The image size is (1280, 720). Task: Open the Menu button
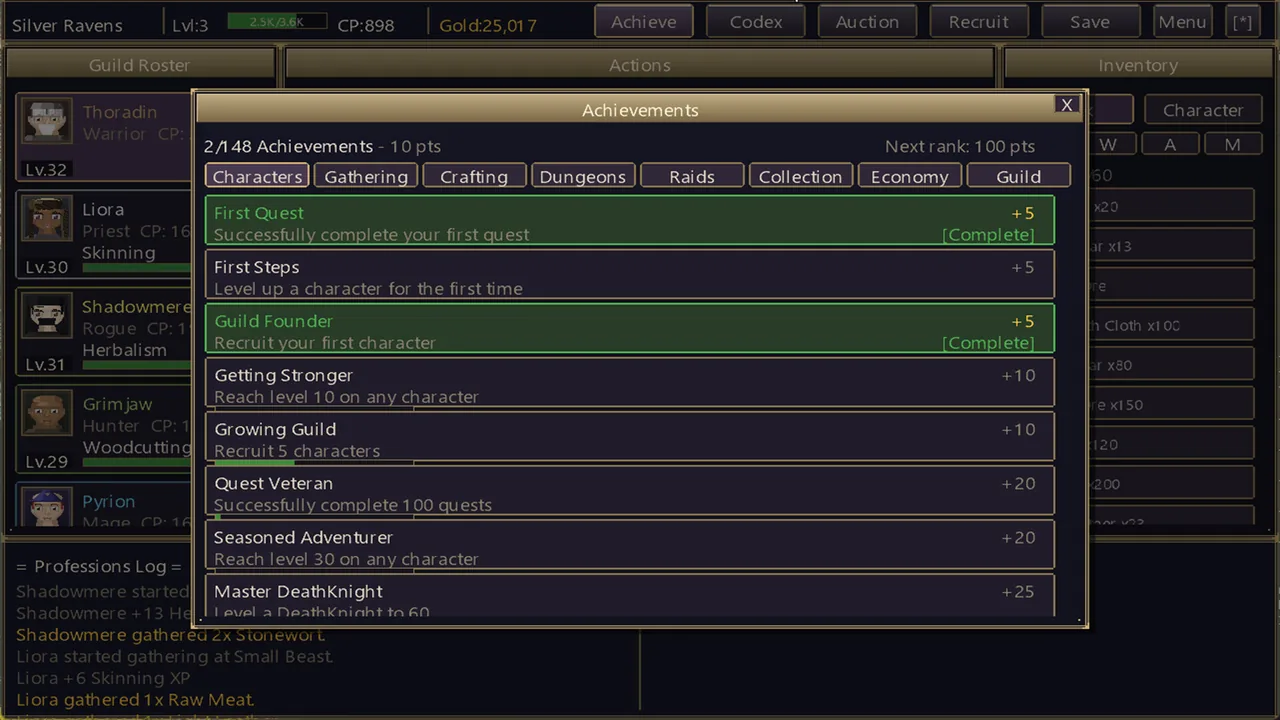pos(1183,22)
